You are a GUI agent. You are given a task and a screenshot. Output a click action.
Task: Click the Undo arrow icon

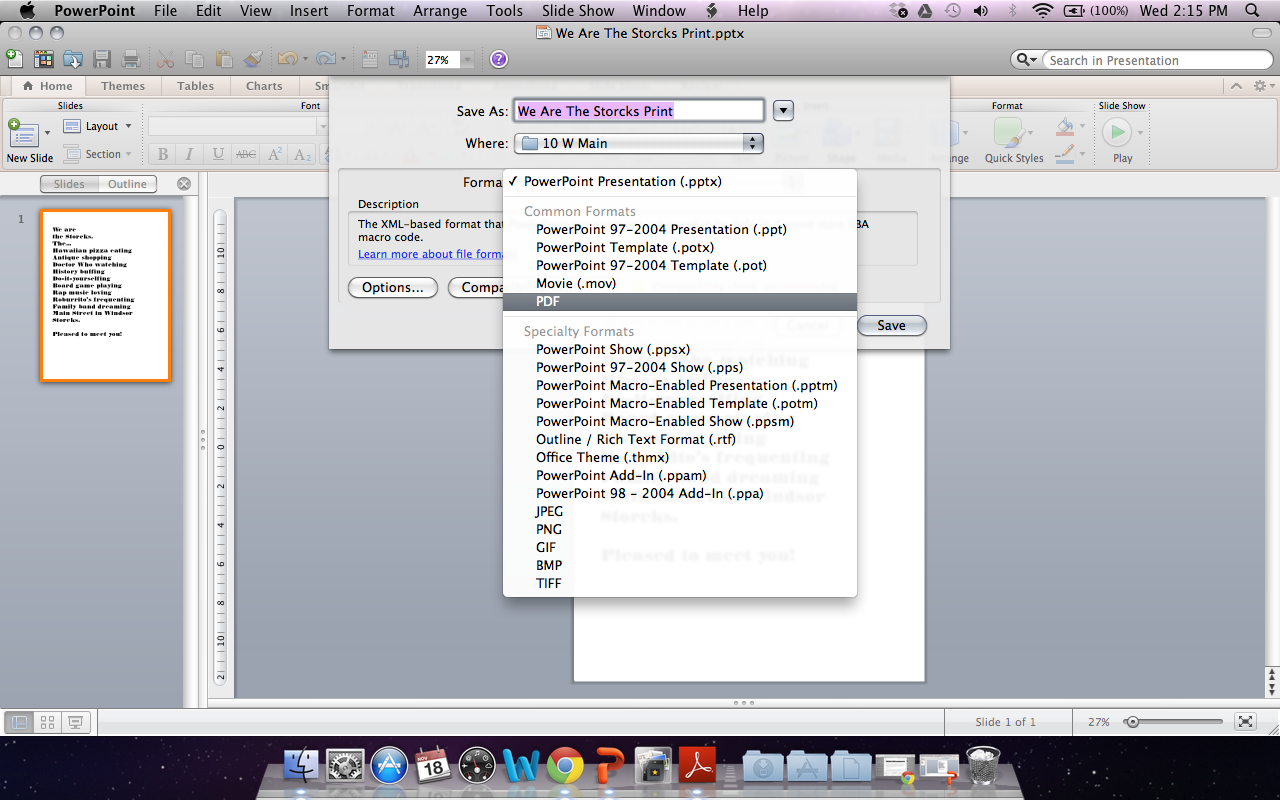[286, 59]
